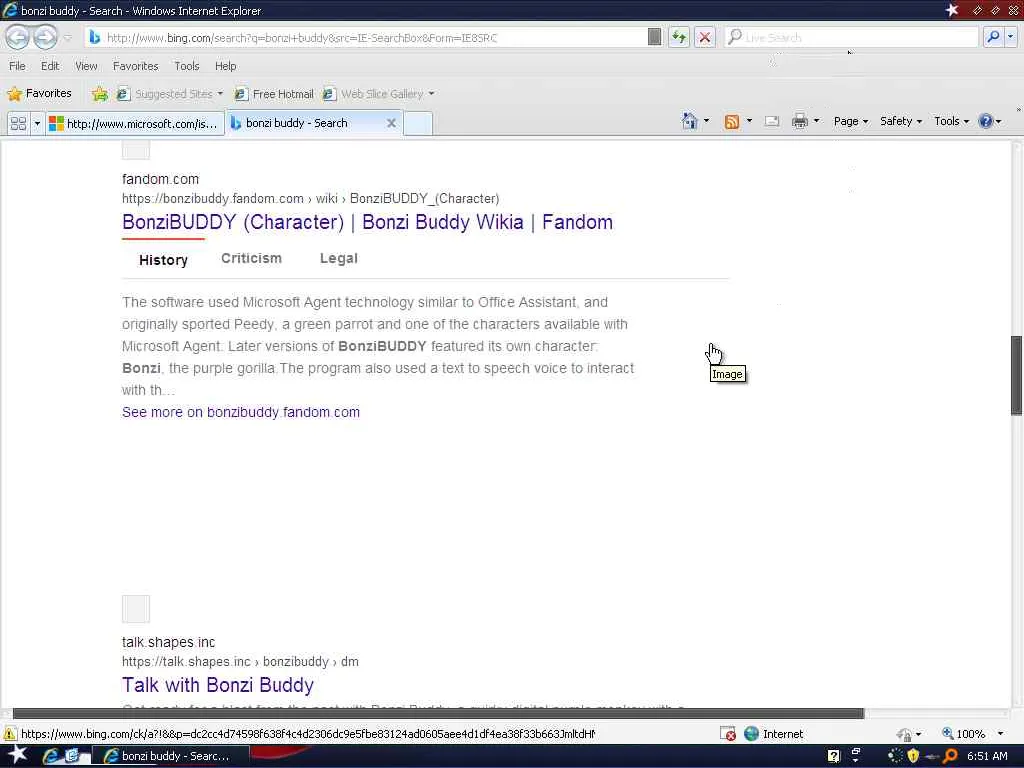Switch to the microsoft.com tab
This screenshot has height=768, width=1024.
pos(134,123)
